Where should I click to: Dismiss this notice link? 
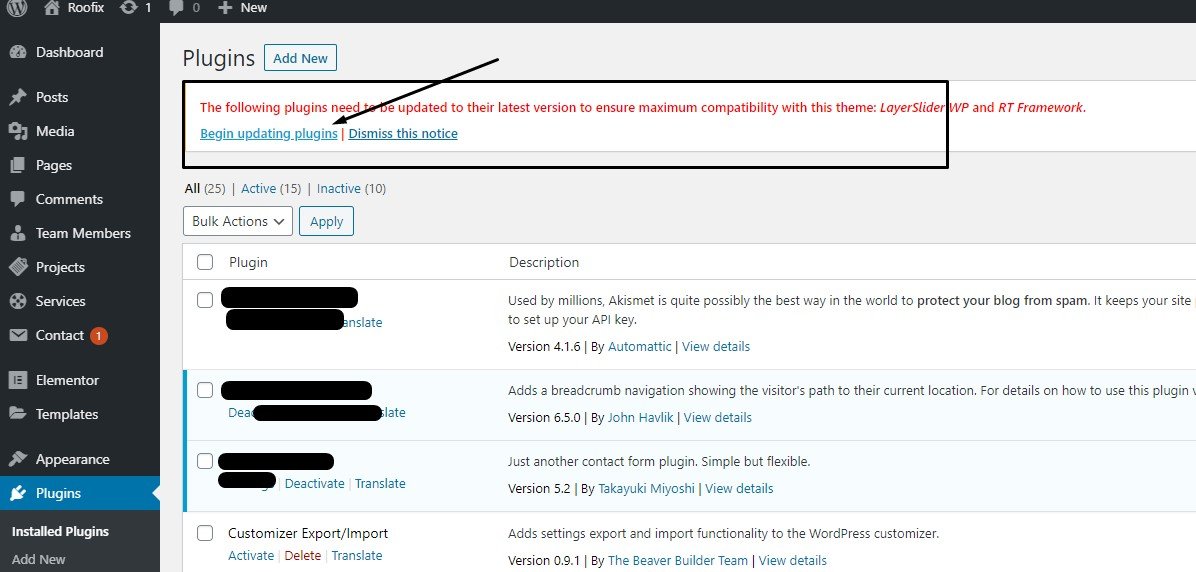403,133
